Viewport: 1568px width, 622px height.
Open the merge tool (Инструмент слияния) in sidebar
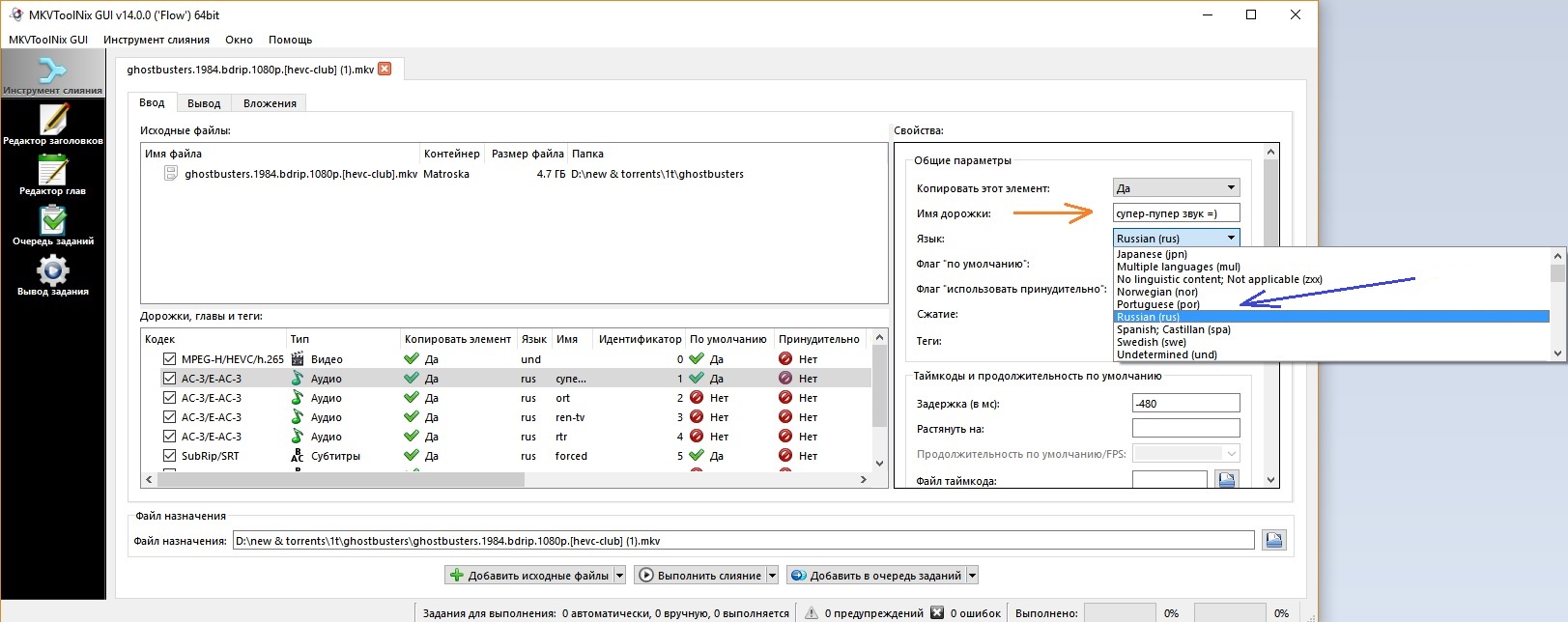tap(52, 74)
